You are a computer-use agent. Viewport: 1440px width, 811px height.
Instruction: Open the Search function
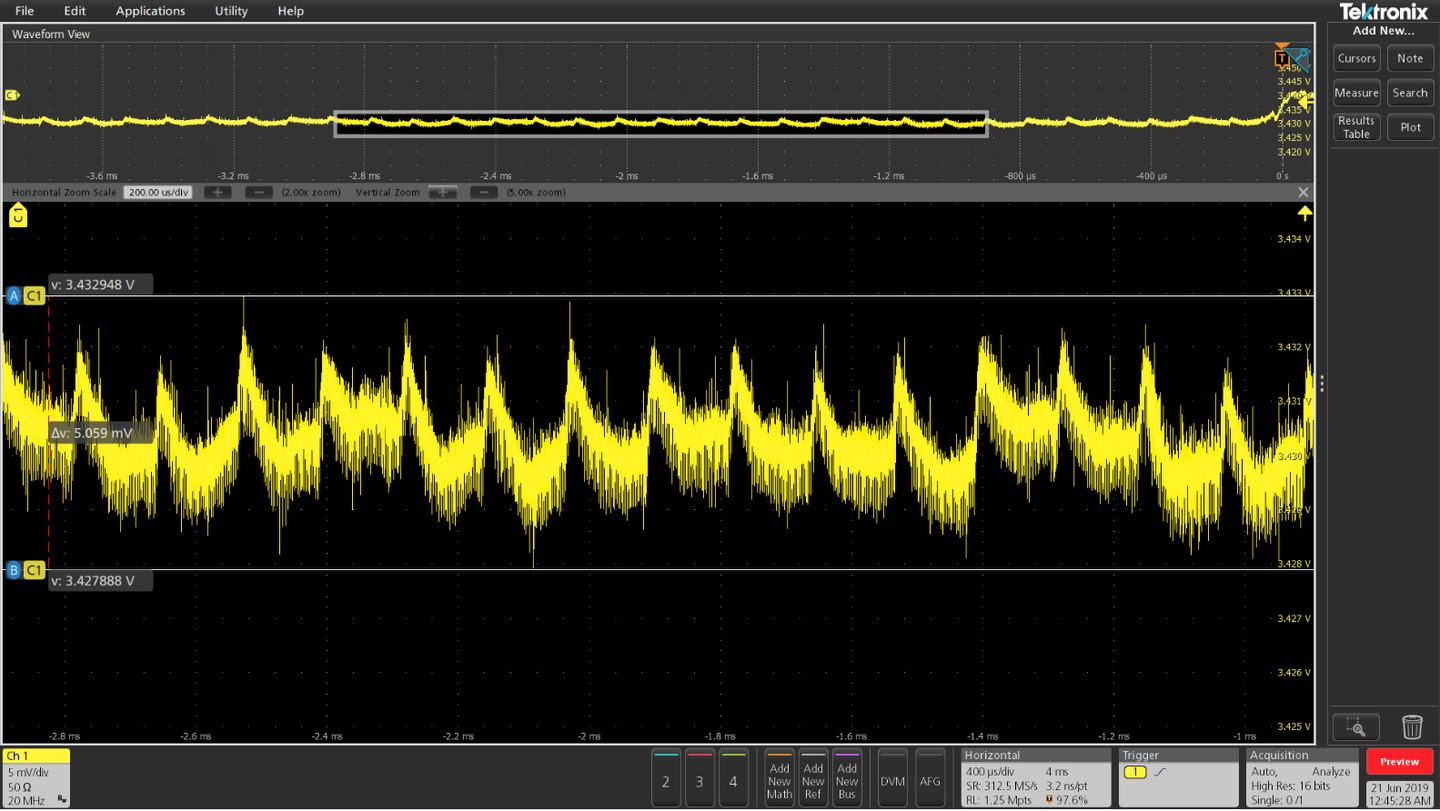coord(1410,93)
